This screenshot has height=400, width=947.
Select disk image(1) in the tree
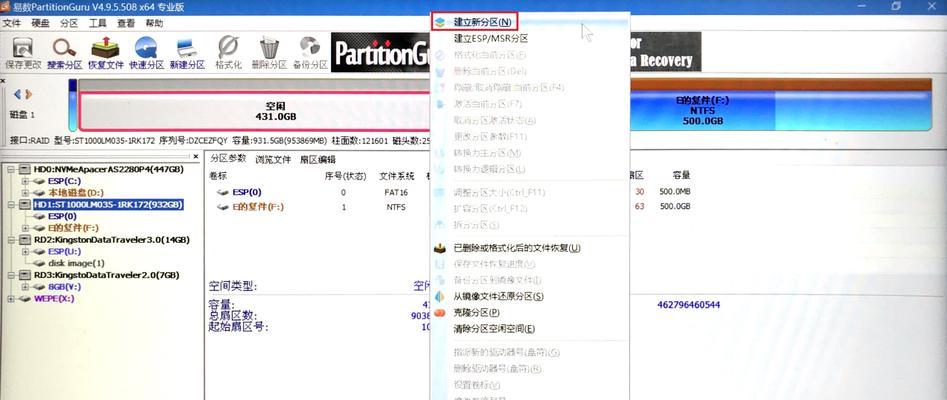tap(76, 263)
